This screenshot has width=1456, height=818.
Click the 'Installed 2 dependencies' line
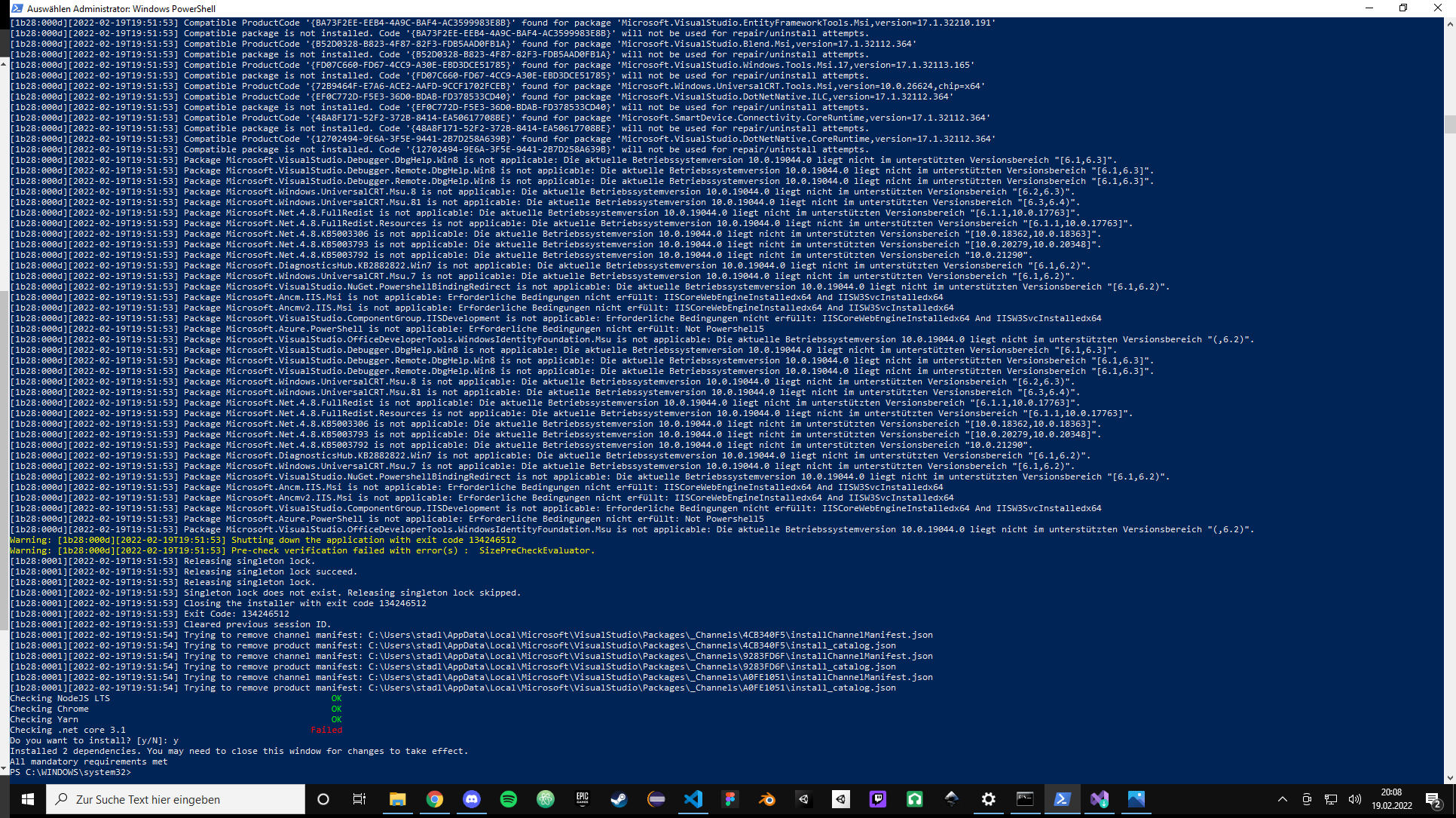[239, 751]
